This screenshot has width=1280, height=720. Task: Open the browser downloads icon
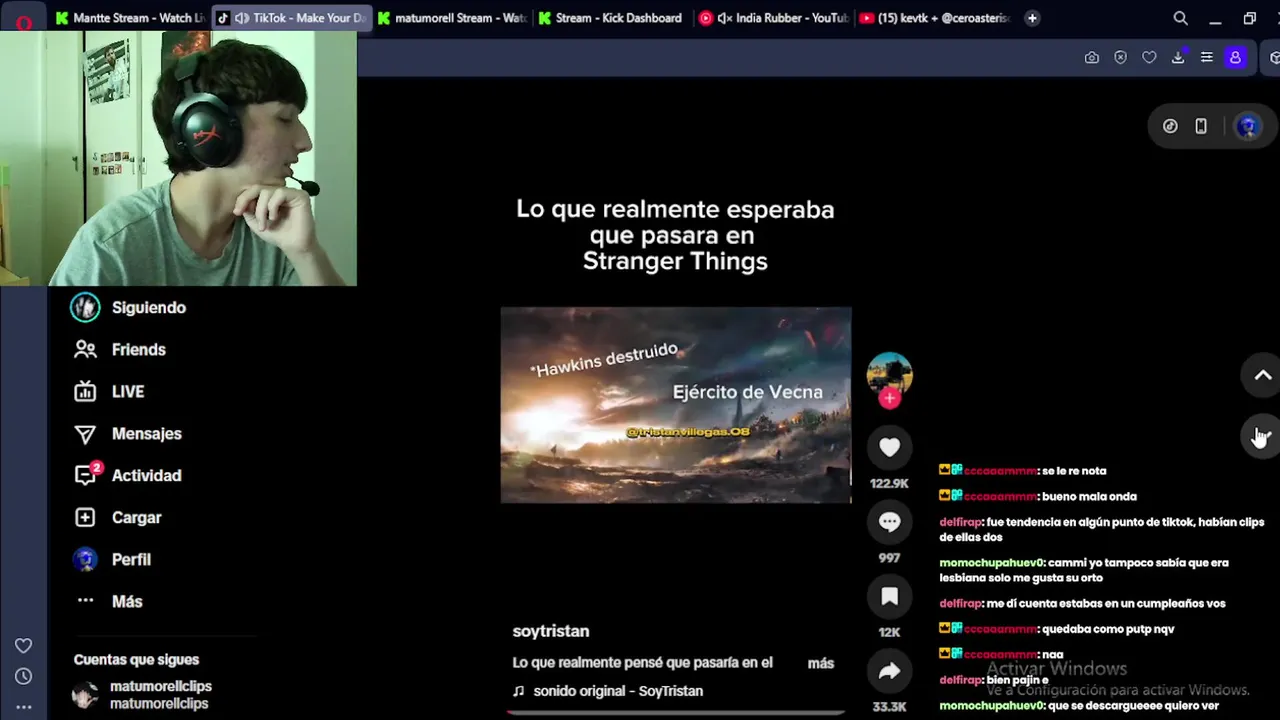(1178, 58)
